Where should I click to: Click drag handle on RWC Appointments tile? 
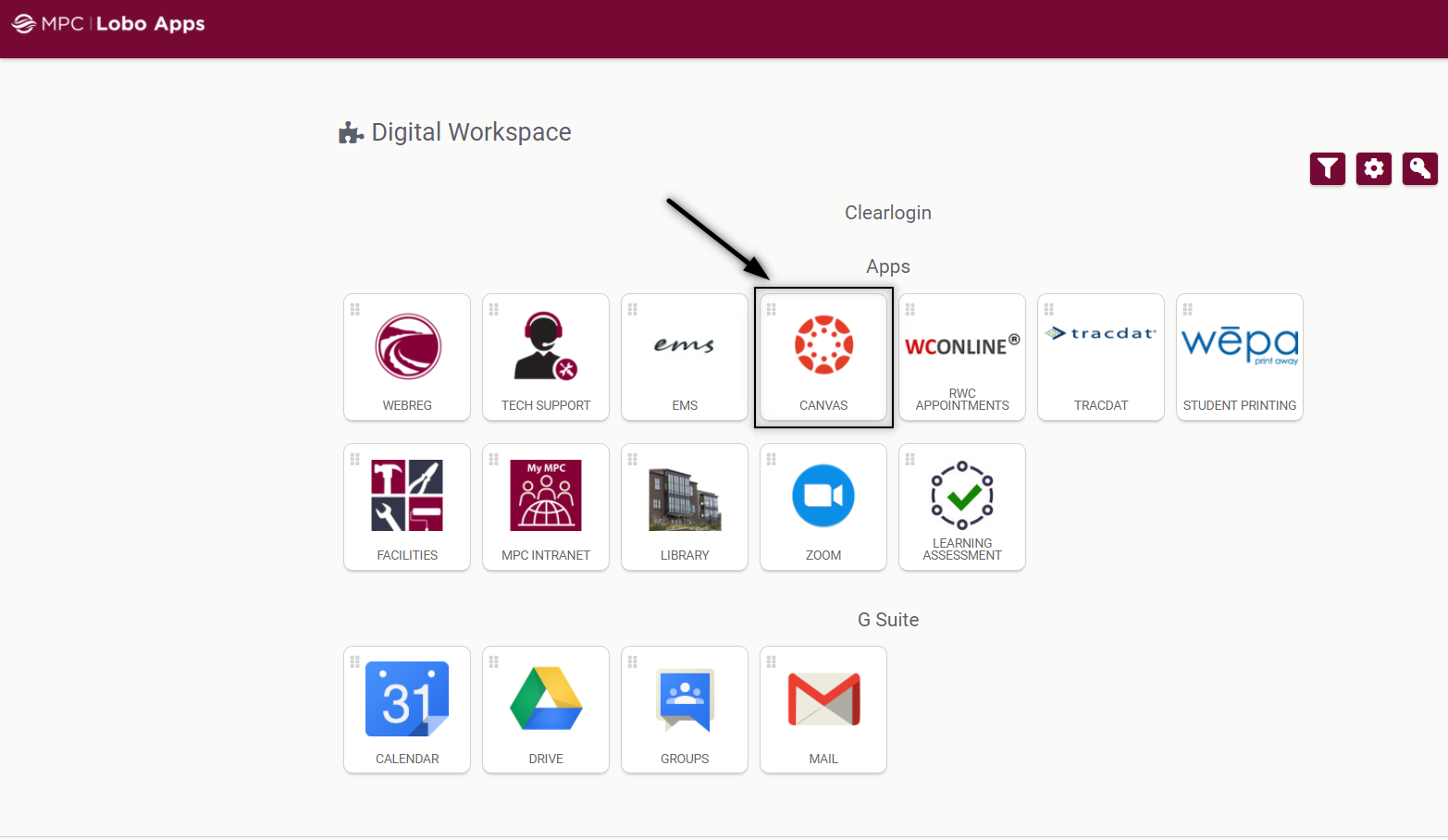click(910, 309)
